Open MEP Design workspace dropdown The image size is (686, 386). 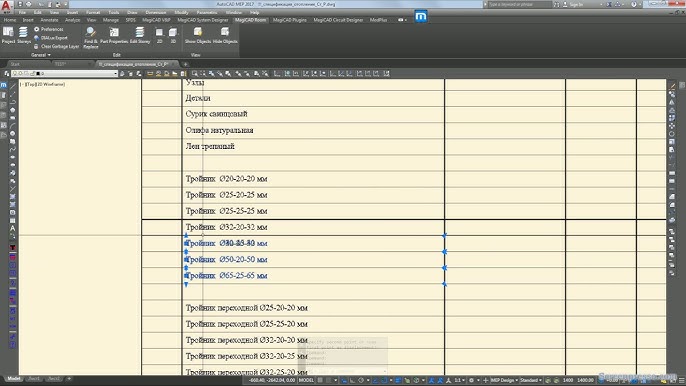click(x=504, y=380)
